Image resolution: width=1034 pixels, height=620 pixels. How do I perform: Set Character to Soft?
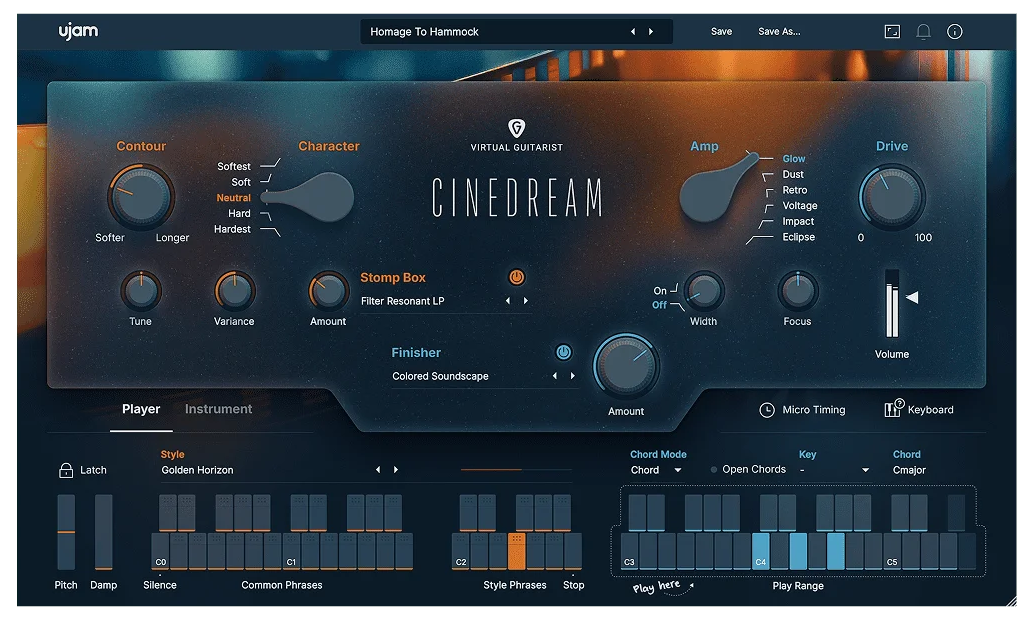pos(241,182)
